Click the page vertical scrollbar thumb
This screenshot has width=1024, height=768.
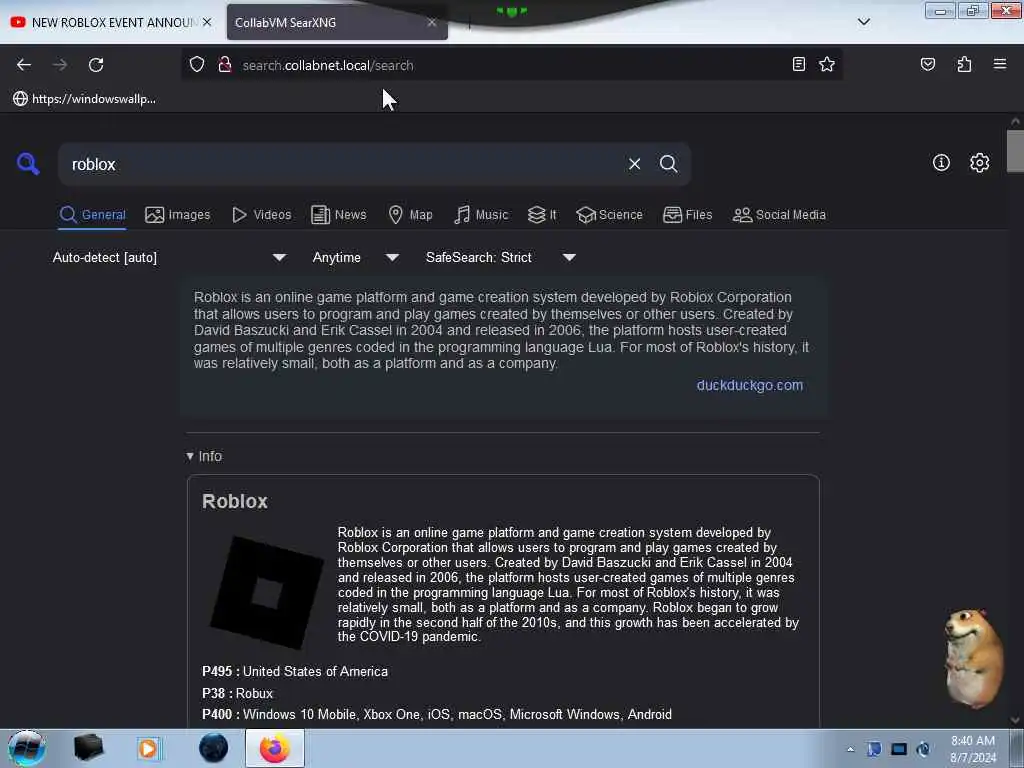coord(1016,151)
